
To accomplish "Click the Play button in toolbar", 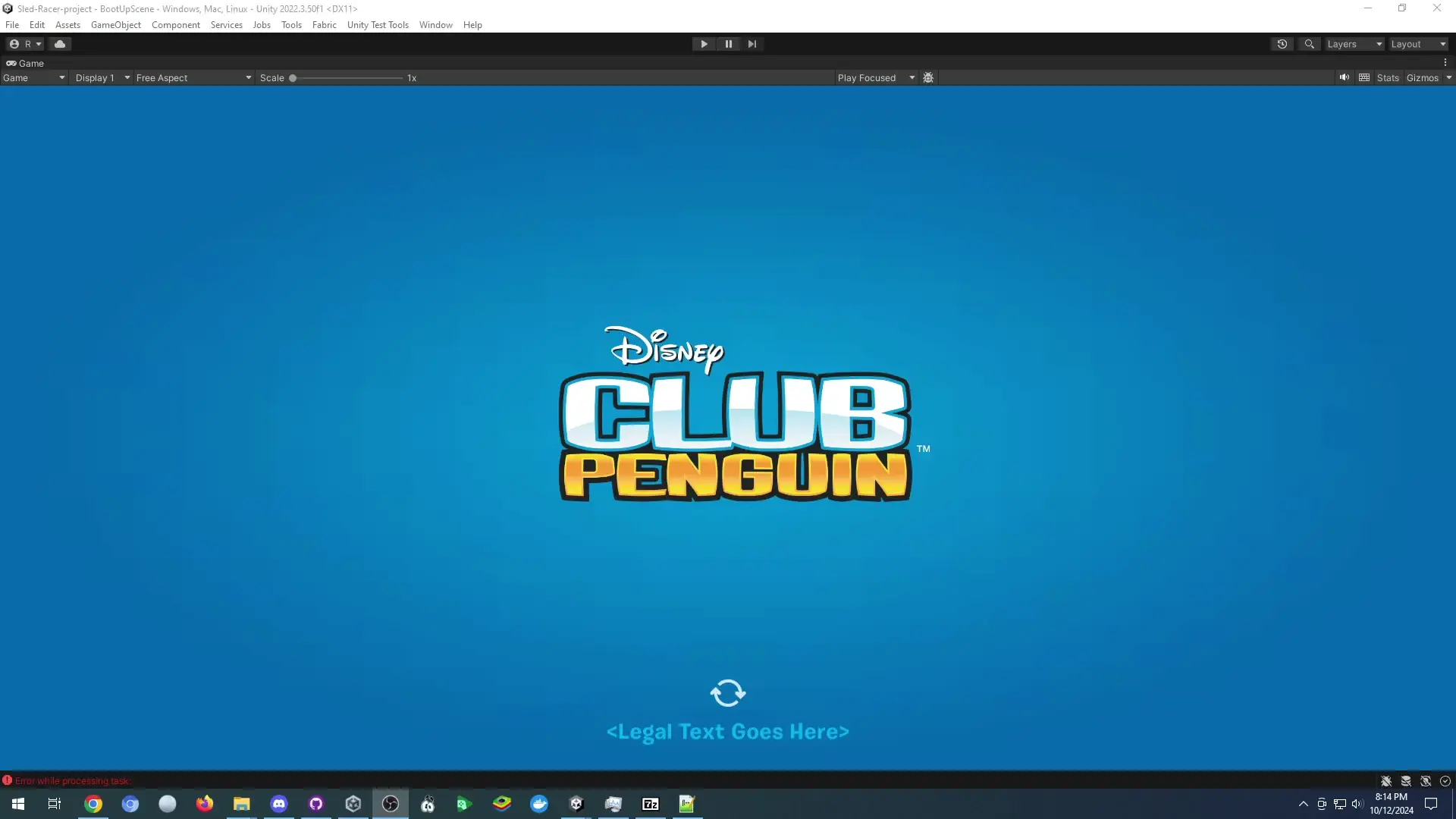I will click(x=704, y=44).
